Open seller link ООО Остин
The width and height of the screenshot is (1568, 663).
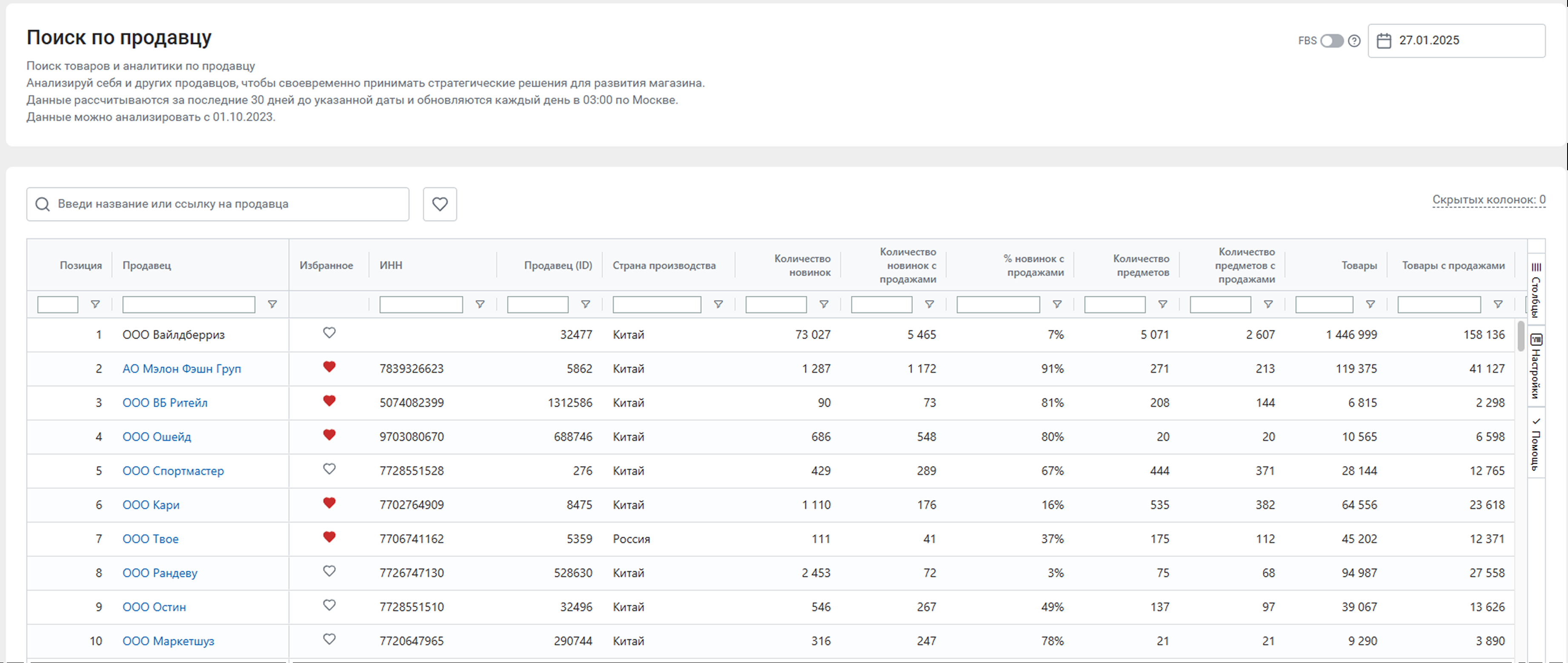(154, 608)
